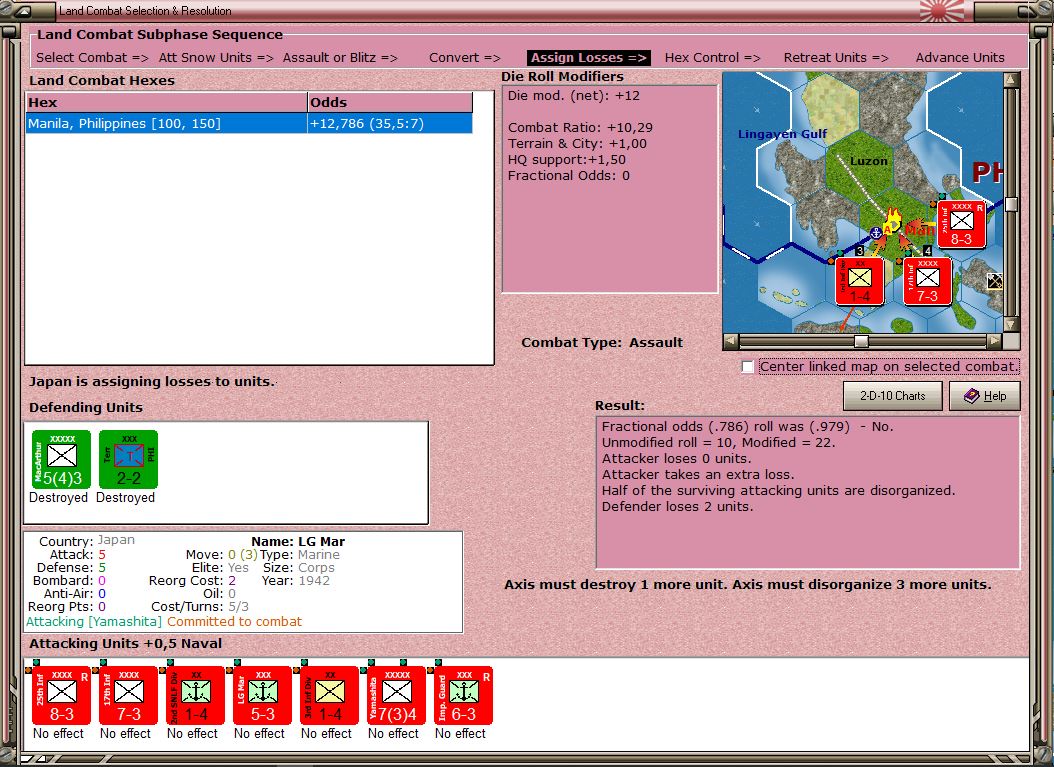Click the 'Attacking [Yamashita]' status text
Viewport: 1054px width, 767px height.
pyautogui.click(x=94, y=622)
